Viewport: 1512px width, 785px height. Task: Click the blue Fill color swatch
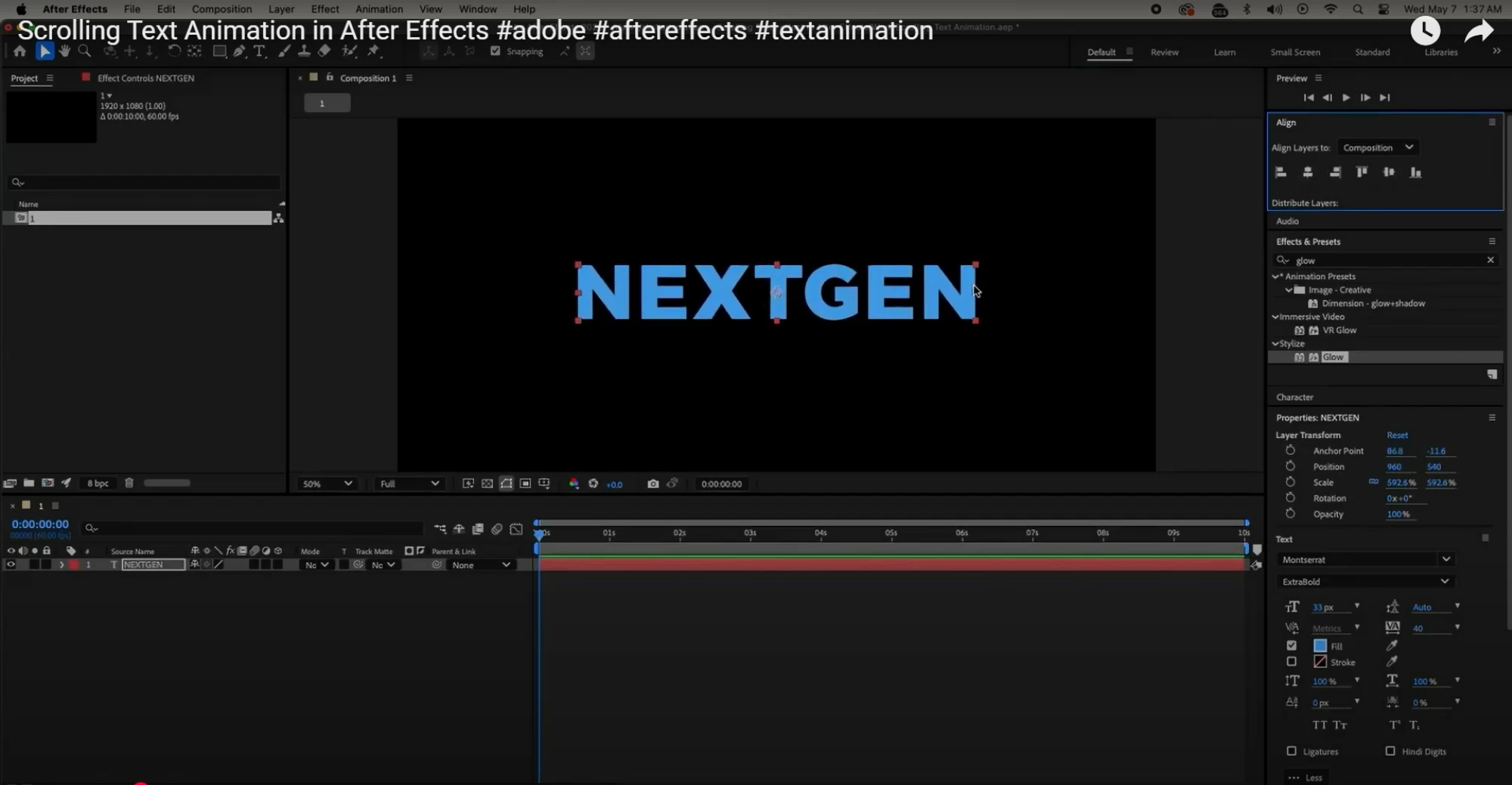coord(1320,646)
